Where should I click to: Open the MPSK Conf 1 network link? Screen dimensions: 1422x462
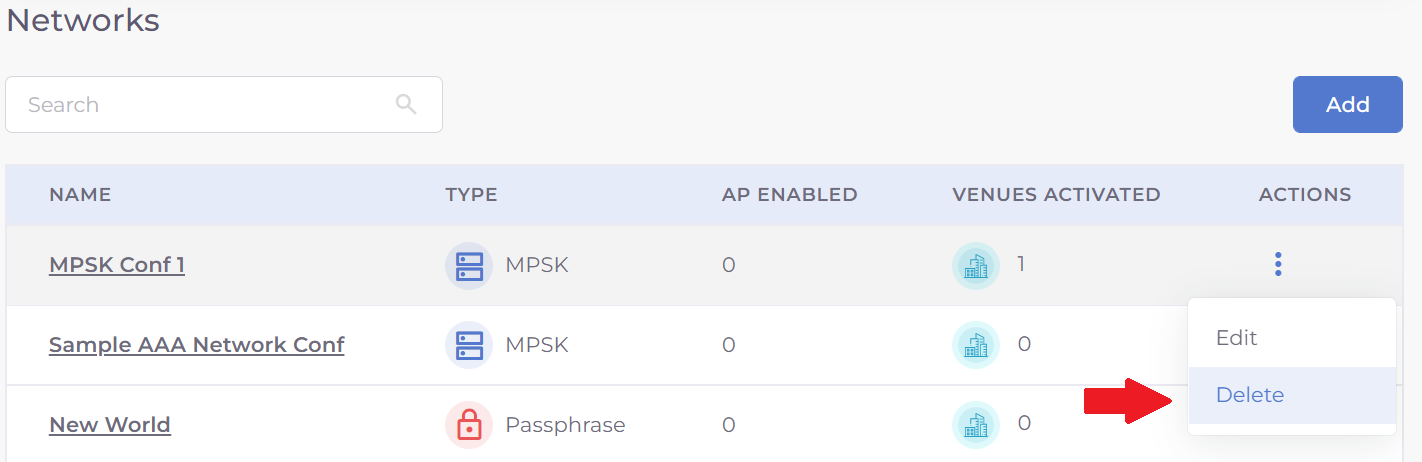117,265
